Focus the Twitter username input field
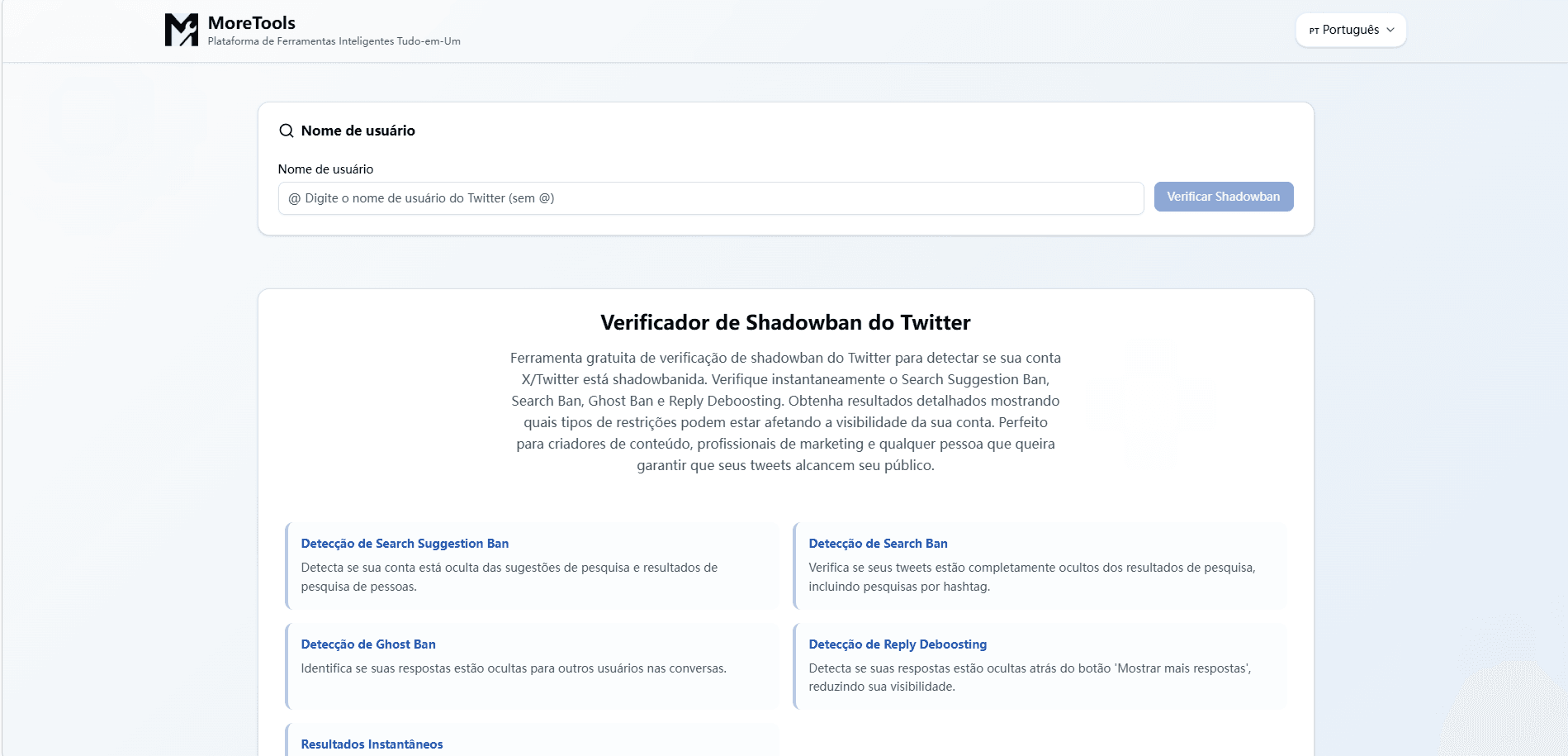This screenshot has height=756, width=1568. tap(710, 198)
